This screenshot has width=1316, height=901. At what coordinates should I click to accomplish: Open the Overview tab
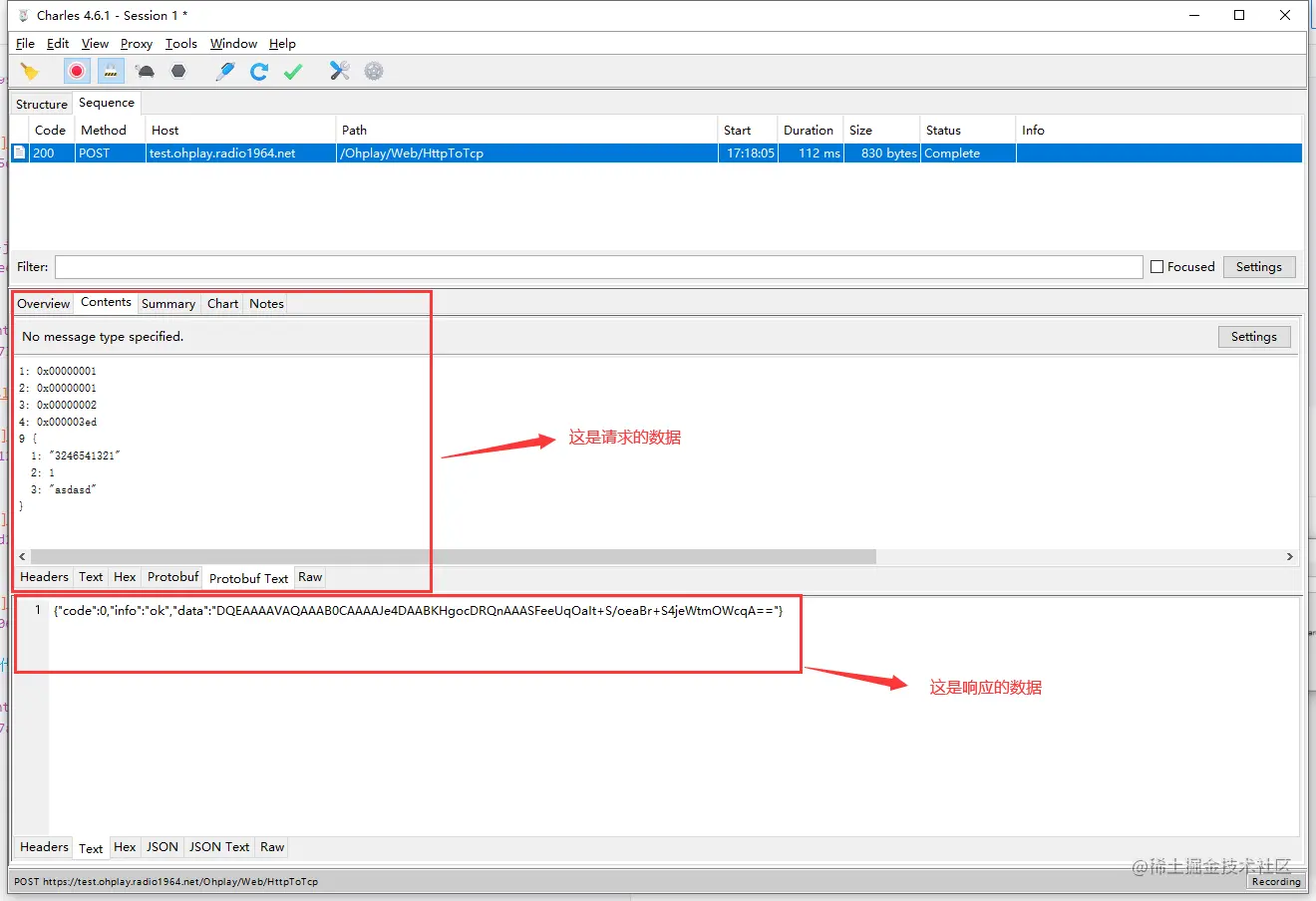pyautogui.click(x=44, y=304)
